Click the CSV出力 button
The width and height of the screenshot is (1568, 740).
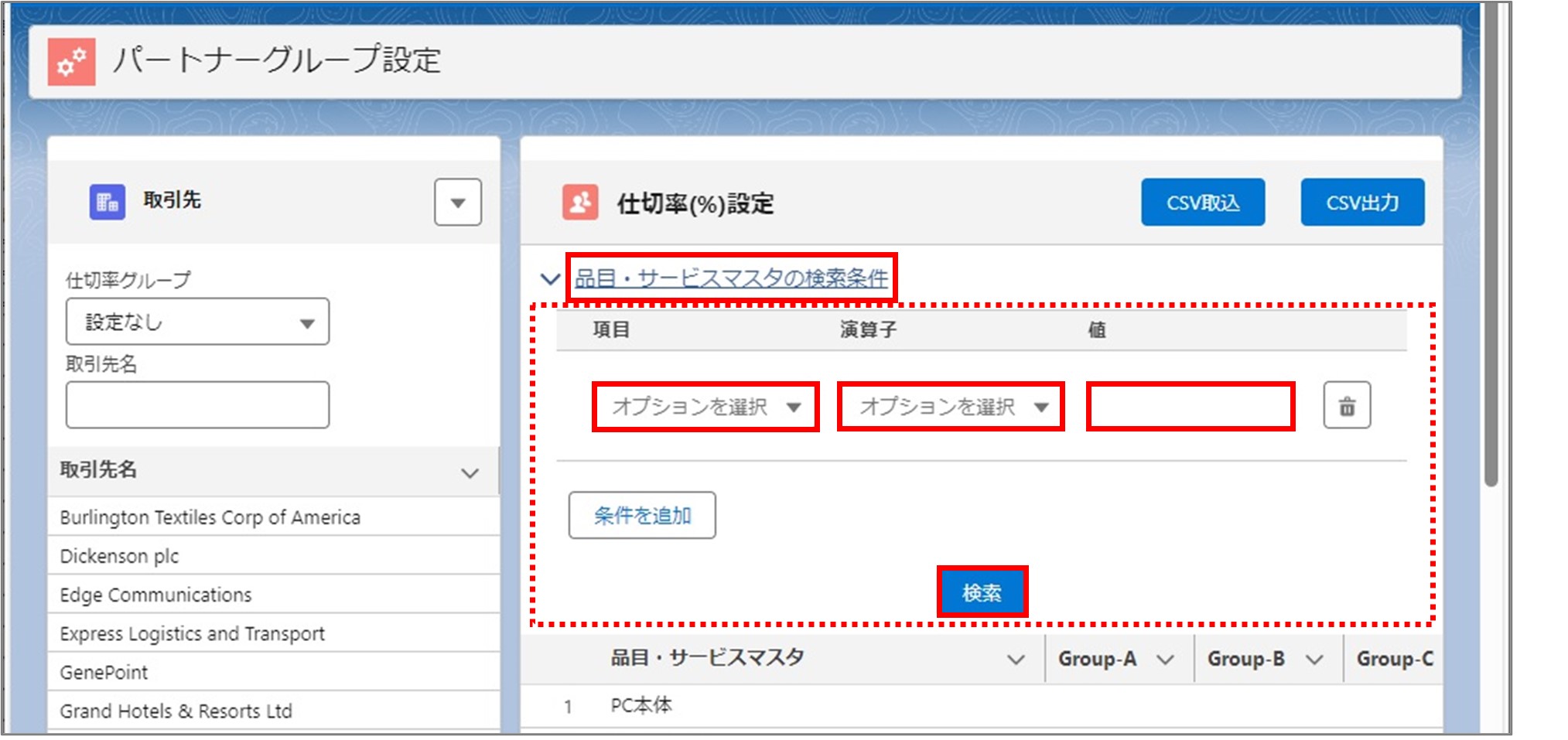click(x=1362, y=203)
